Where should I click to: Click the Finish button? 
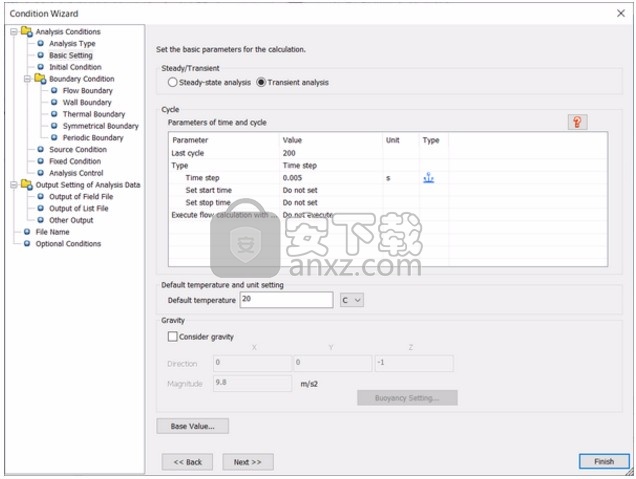pyautogui.click(x=604, y=461)
